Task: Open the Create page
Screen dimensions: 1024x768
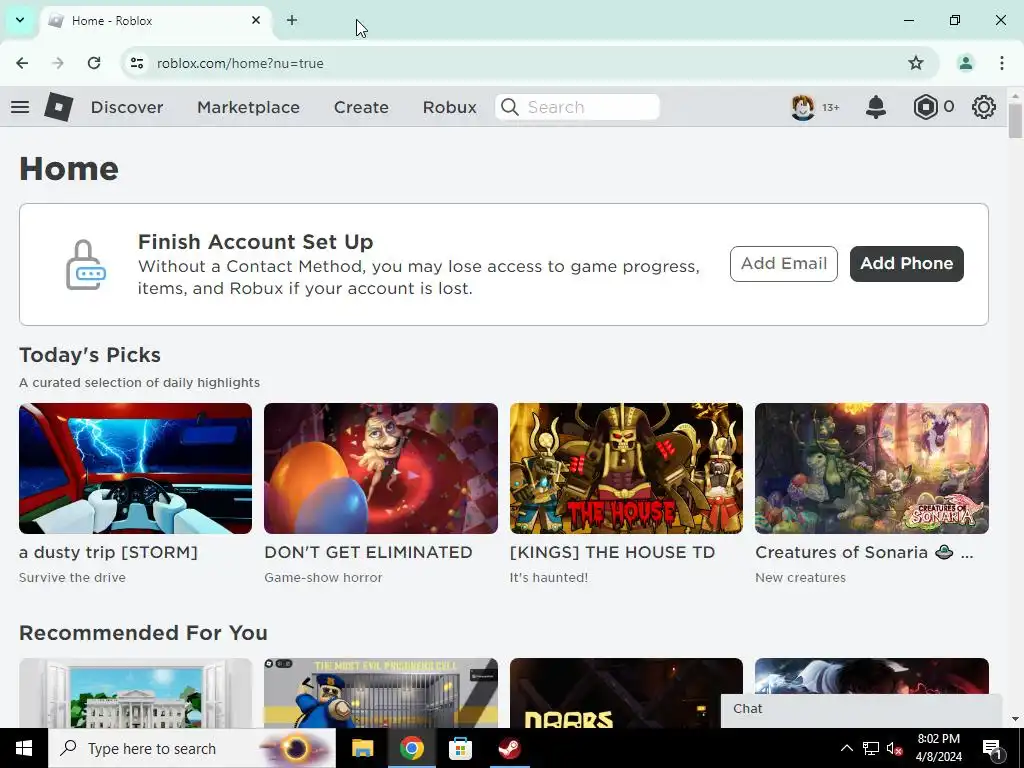Action: [361, 107]
